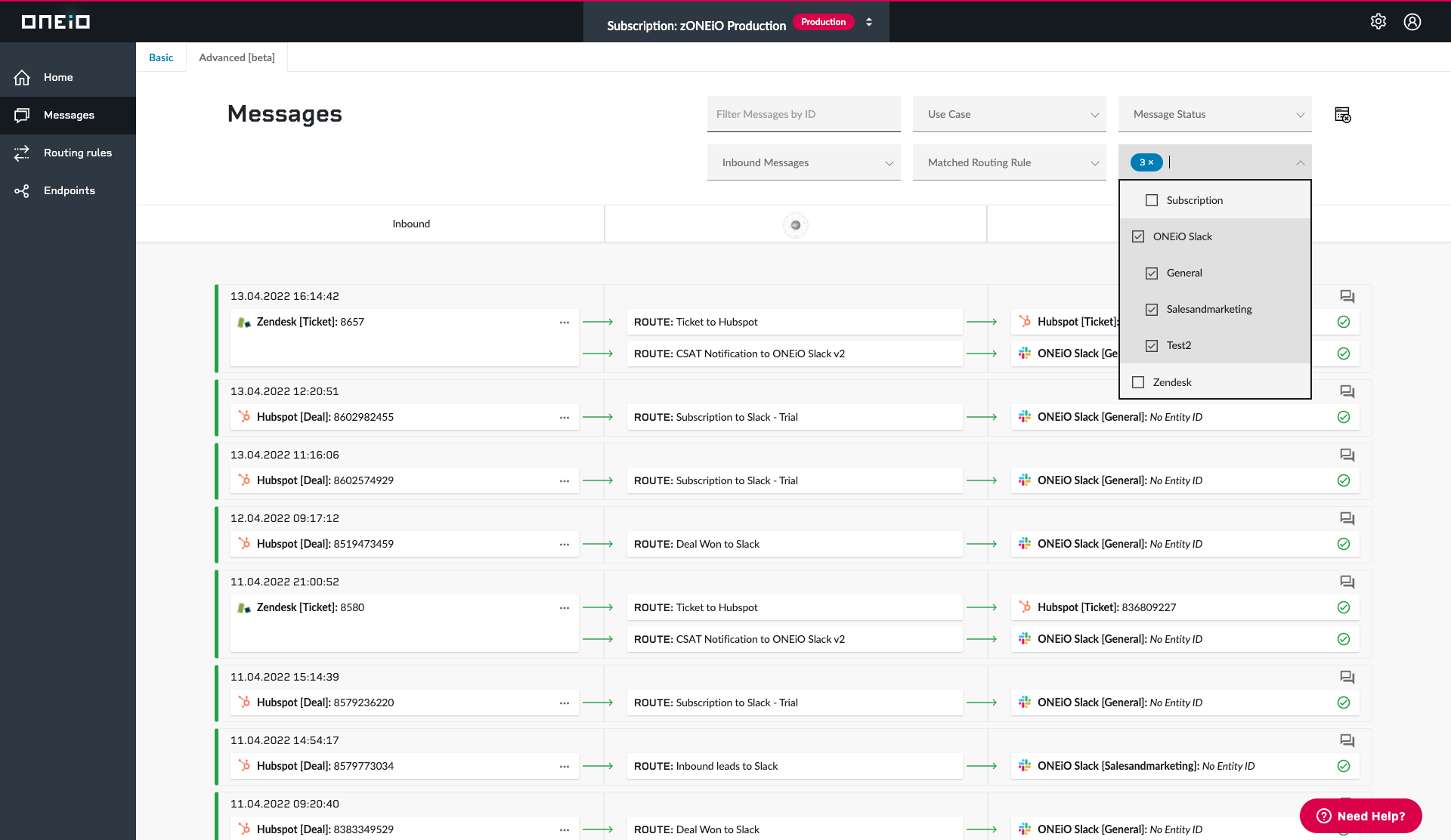Focus the Filter Messages by ID field
The height and width of the screenshot is (840, 1451).
(804, 114)
